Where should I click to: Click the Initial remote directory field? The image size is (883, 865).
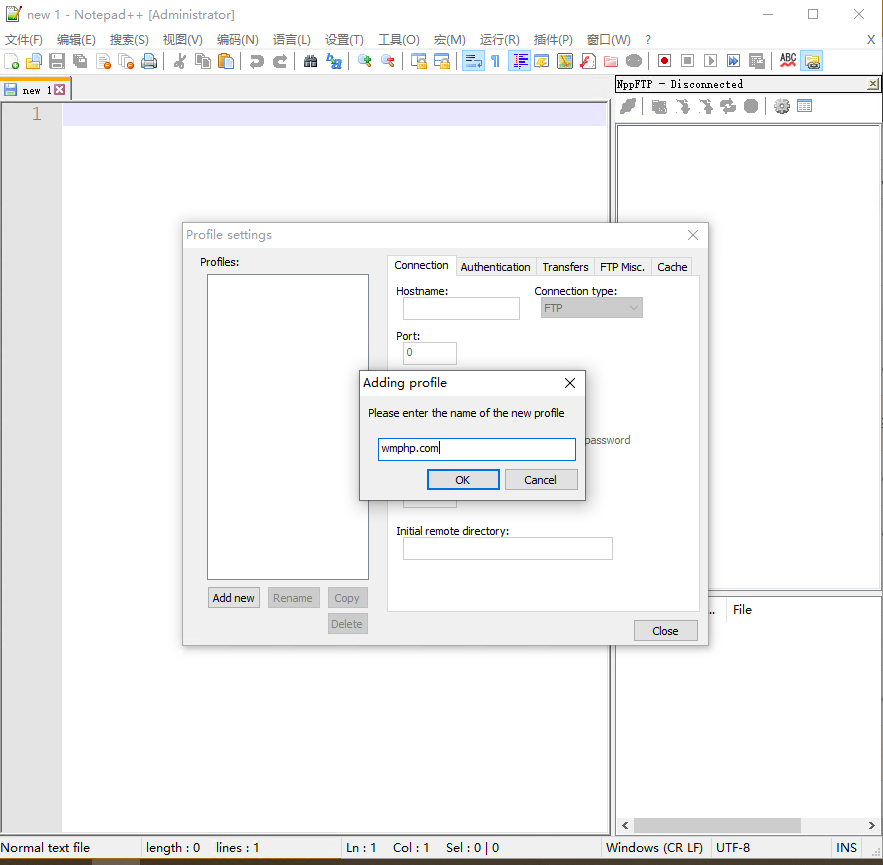507,549
